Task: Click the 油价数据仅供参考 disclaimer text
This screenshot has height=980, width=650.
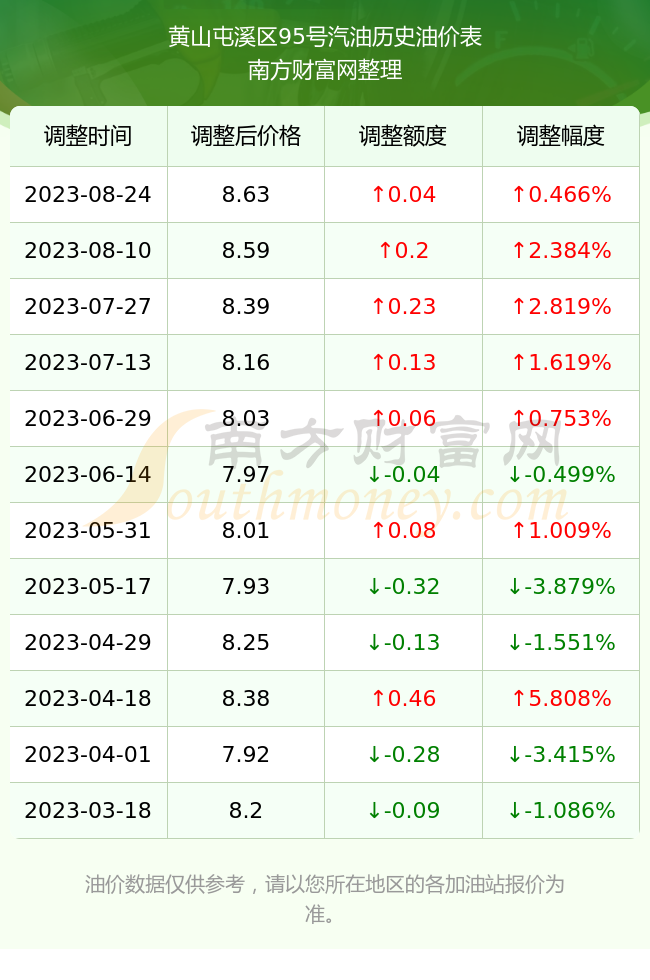Action: 164,884
